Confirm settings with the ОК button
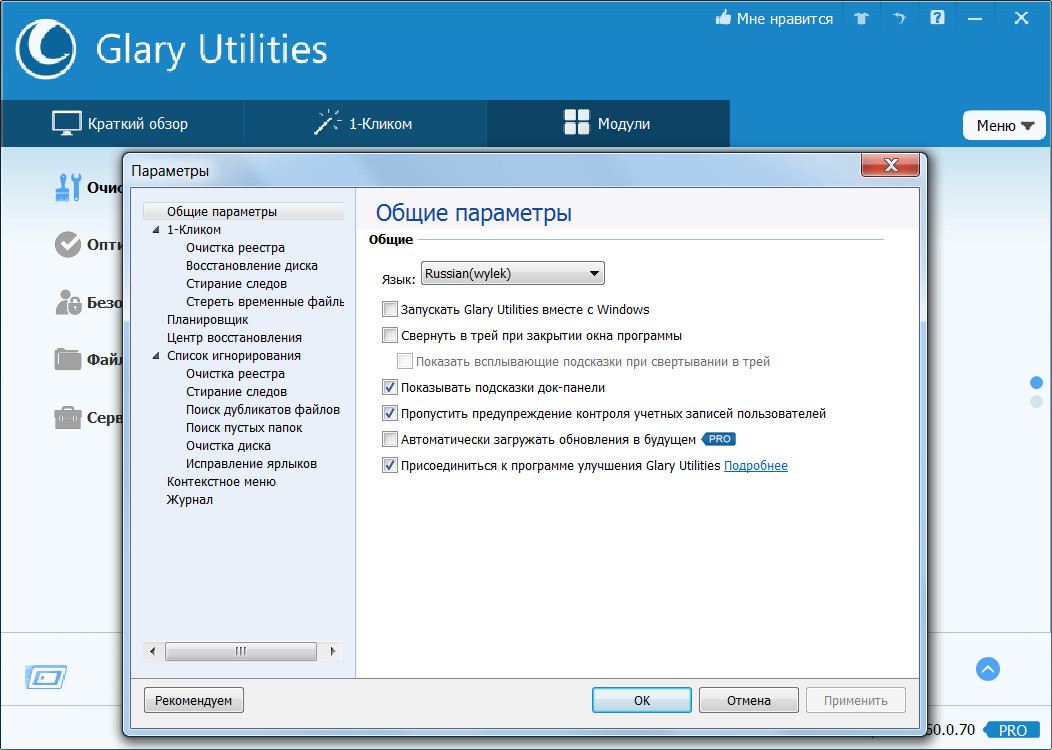1052x750 pixels. (642, 700)
